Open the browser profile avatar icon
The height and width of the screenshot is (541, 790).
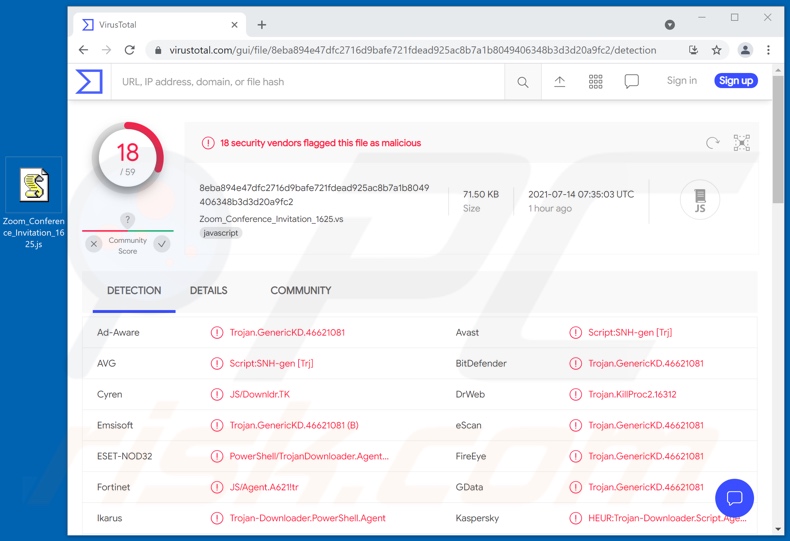pyautogui.click(x=745, y=50)
